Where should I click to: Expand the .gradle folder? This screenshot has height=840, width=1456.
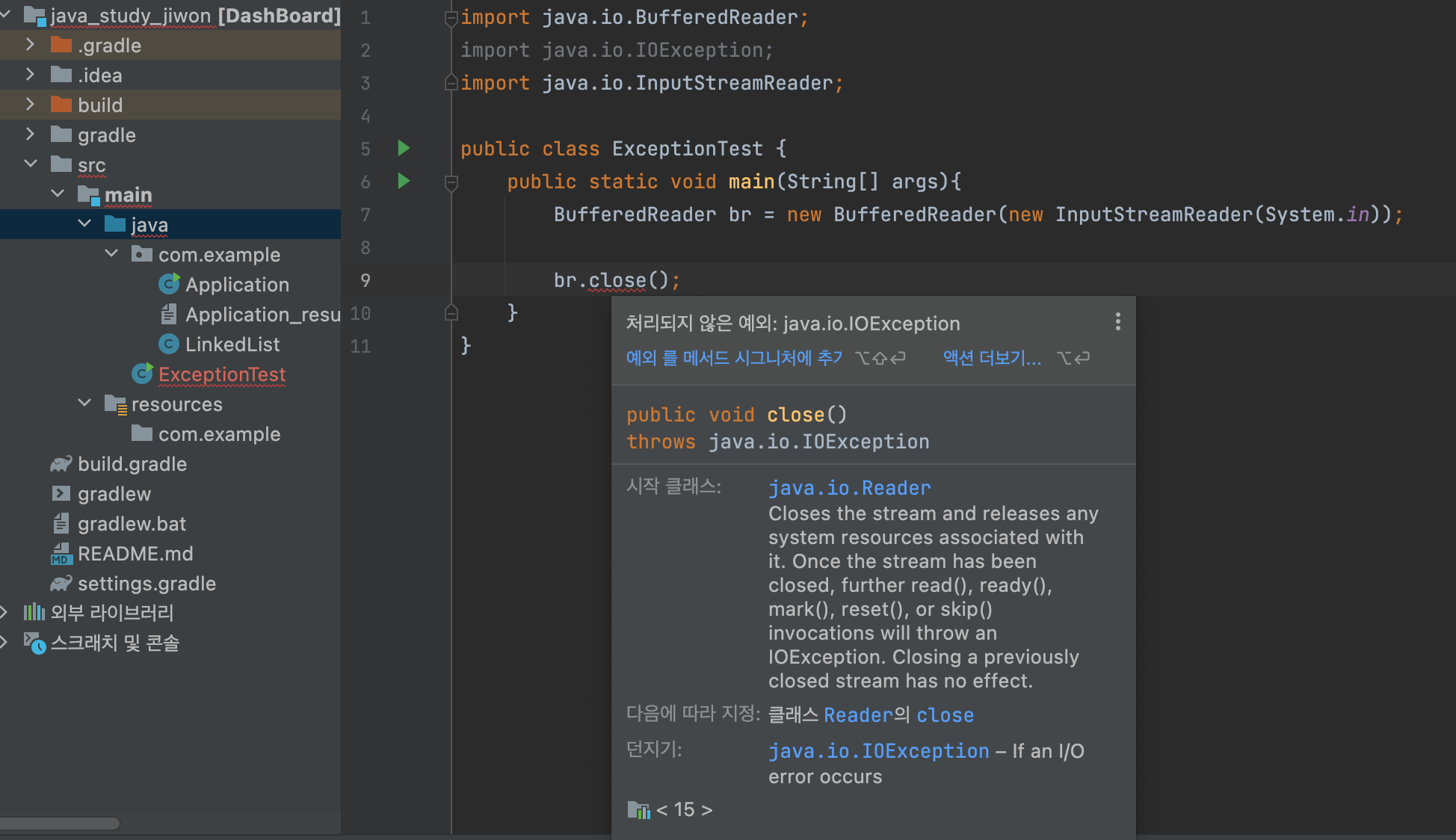[30, 45]
